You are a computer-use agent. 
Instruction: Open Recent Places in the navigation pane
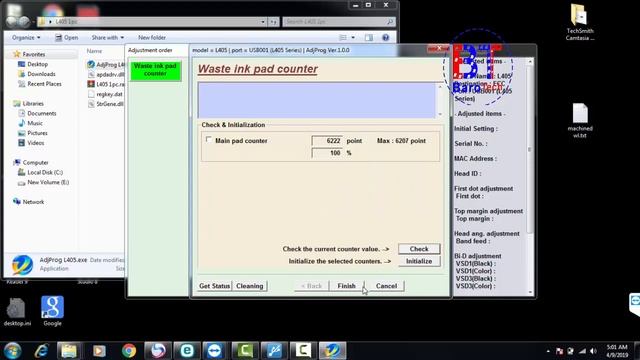point(44,84)
